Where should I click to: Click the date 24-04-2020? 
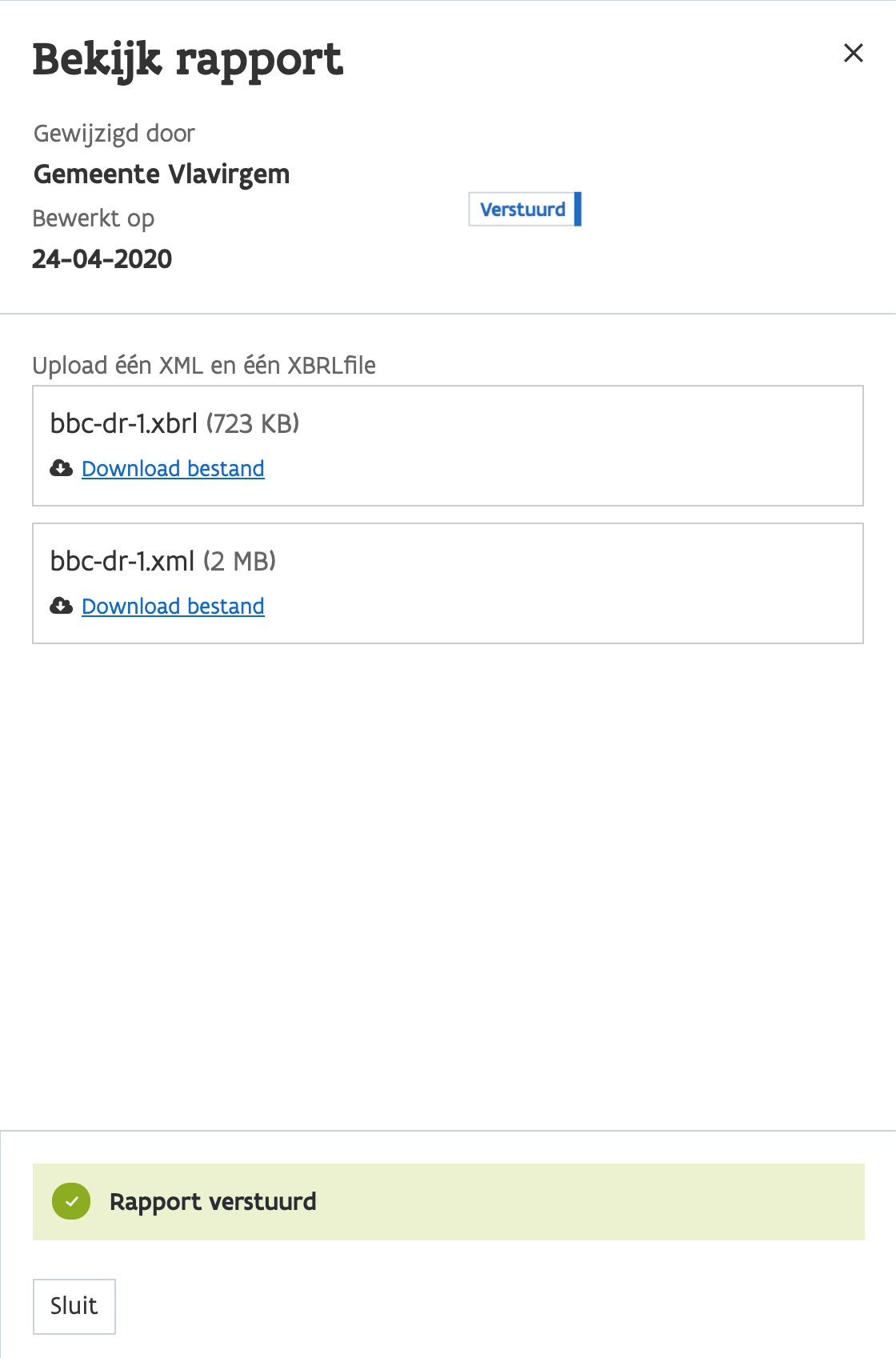click(x=102, y=258)
